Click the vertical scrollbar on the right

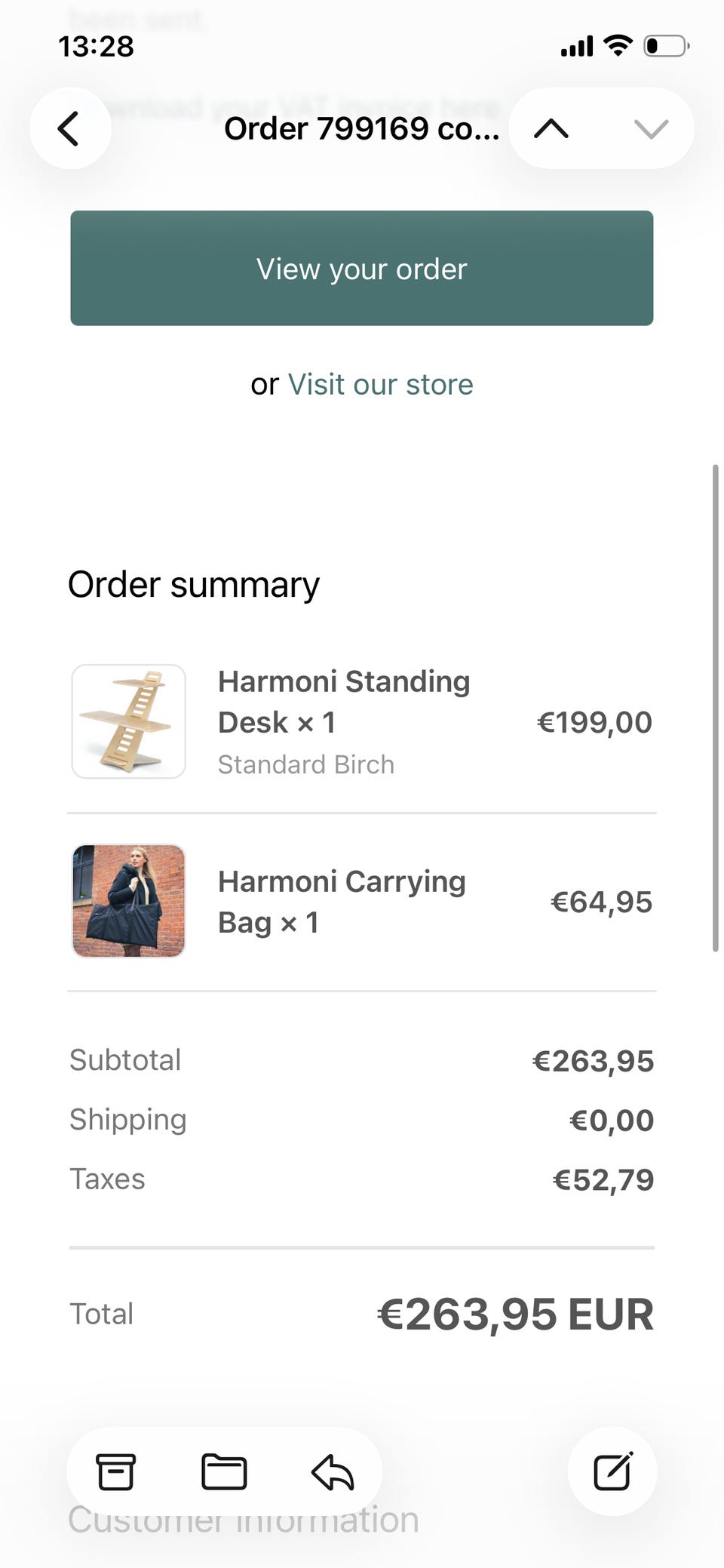click(x=715, y=708)
